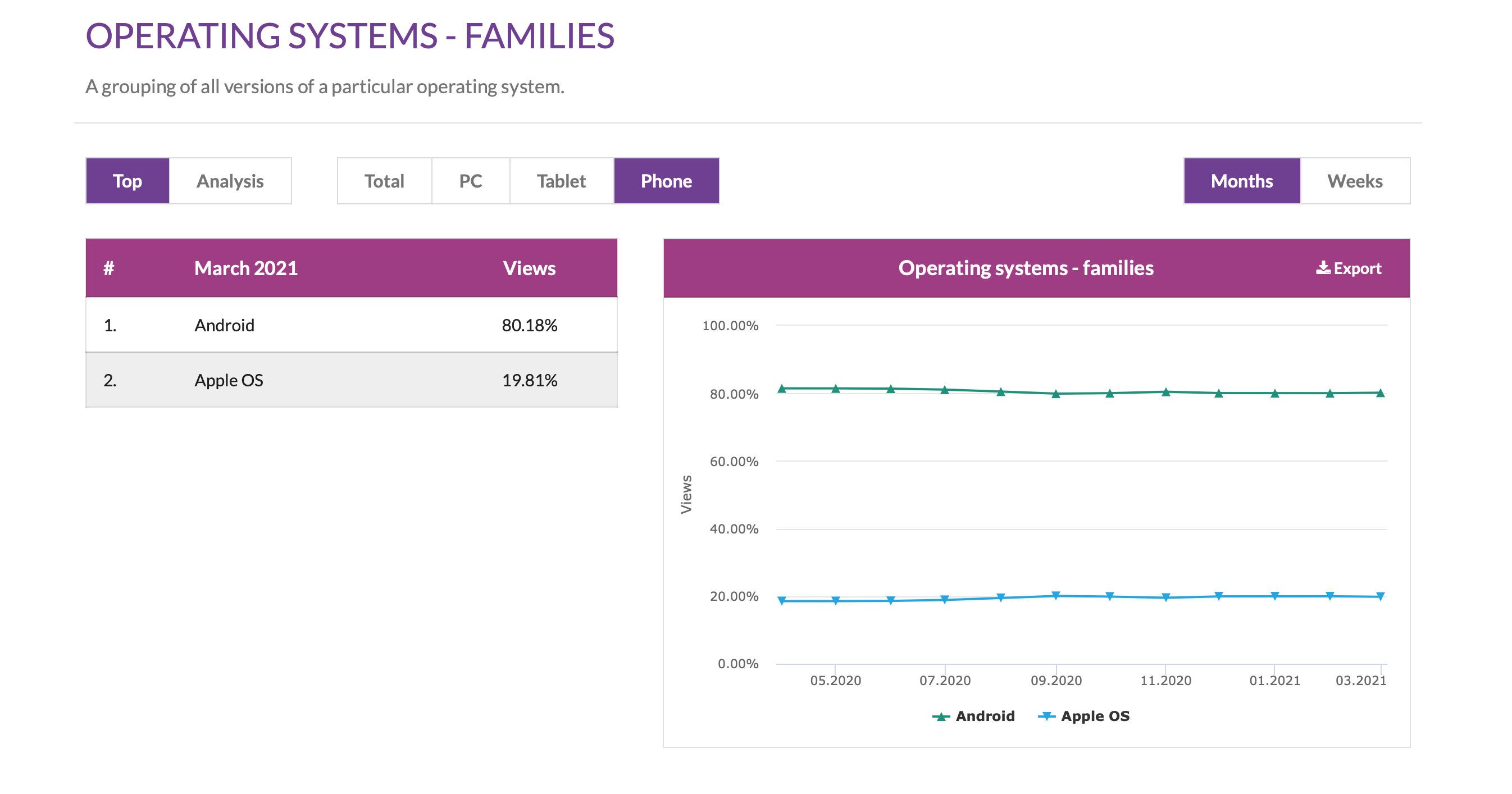Switch to the Analysis tab
Image resolution: width=1512 pixels, height=794 pixels.
coord(230,181)
